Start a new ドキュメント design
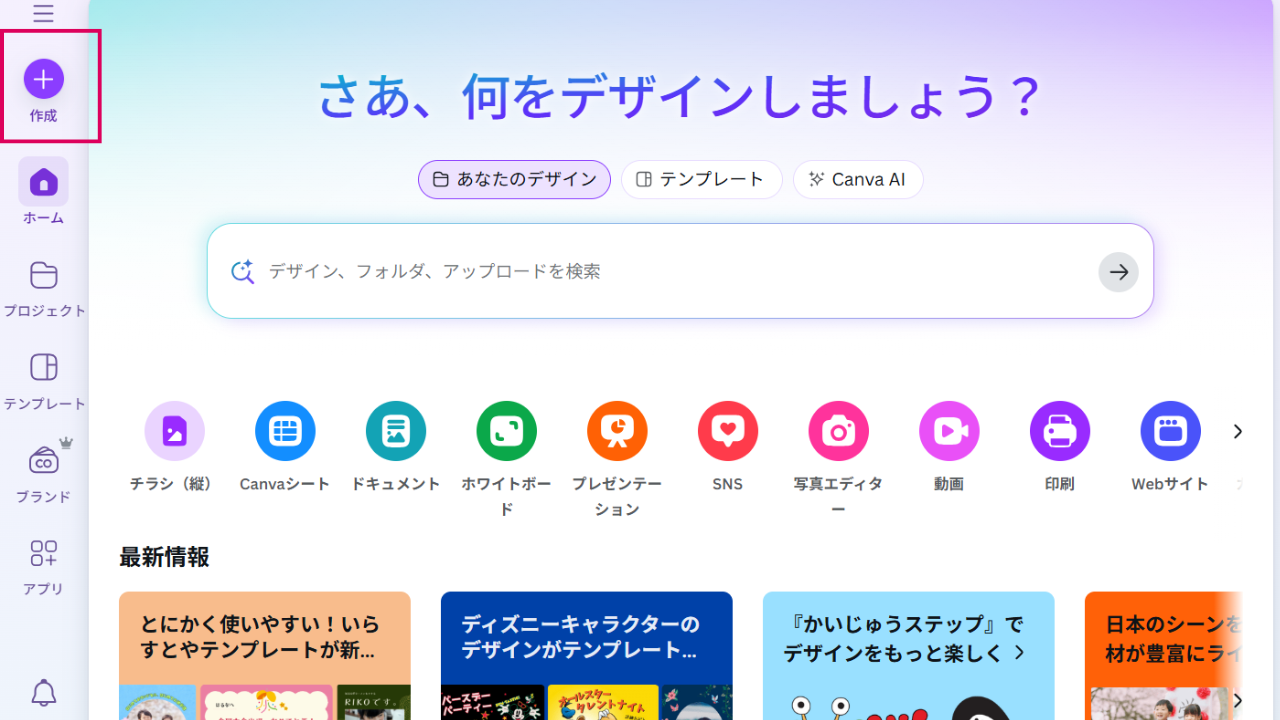 coord(395,432)
